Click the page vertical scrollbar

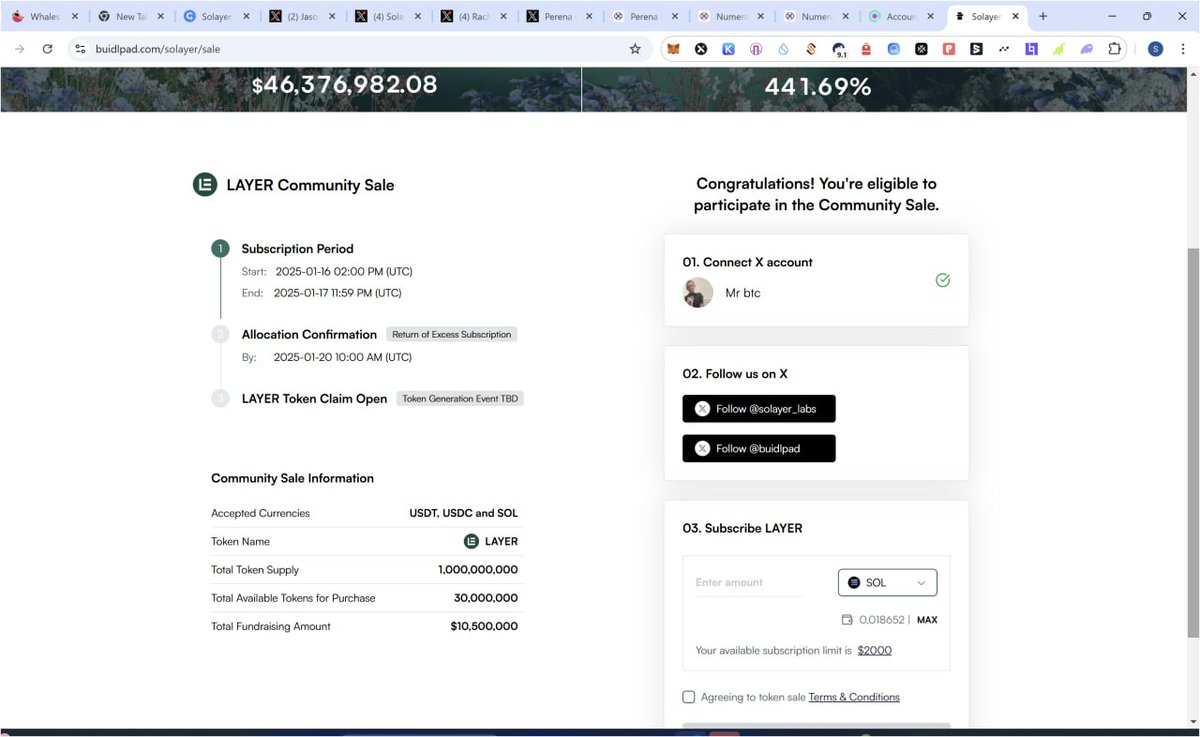click(x=1192, y=443)
